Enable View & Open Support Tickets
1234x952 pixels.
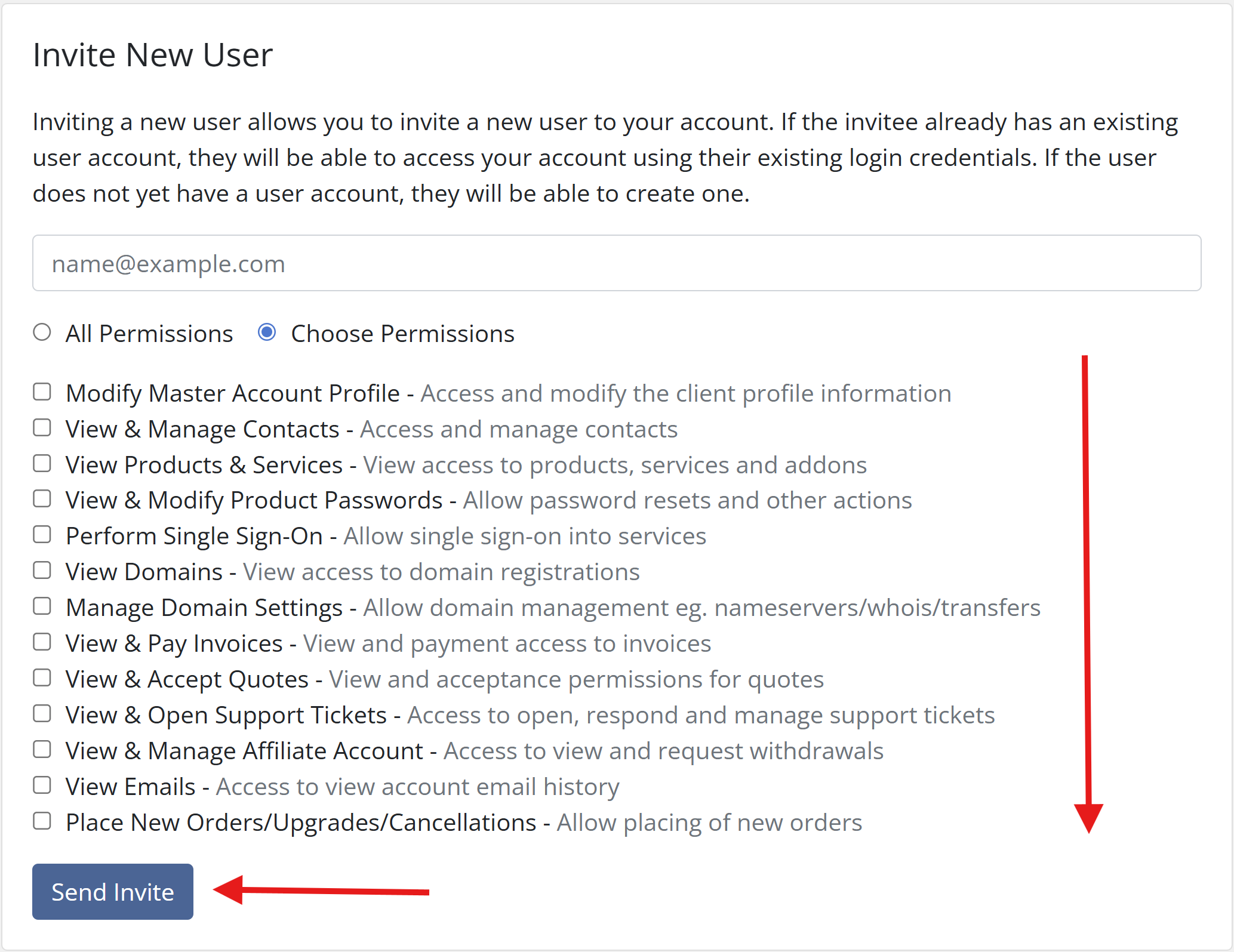click(x=42, y=714)
